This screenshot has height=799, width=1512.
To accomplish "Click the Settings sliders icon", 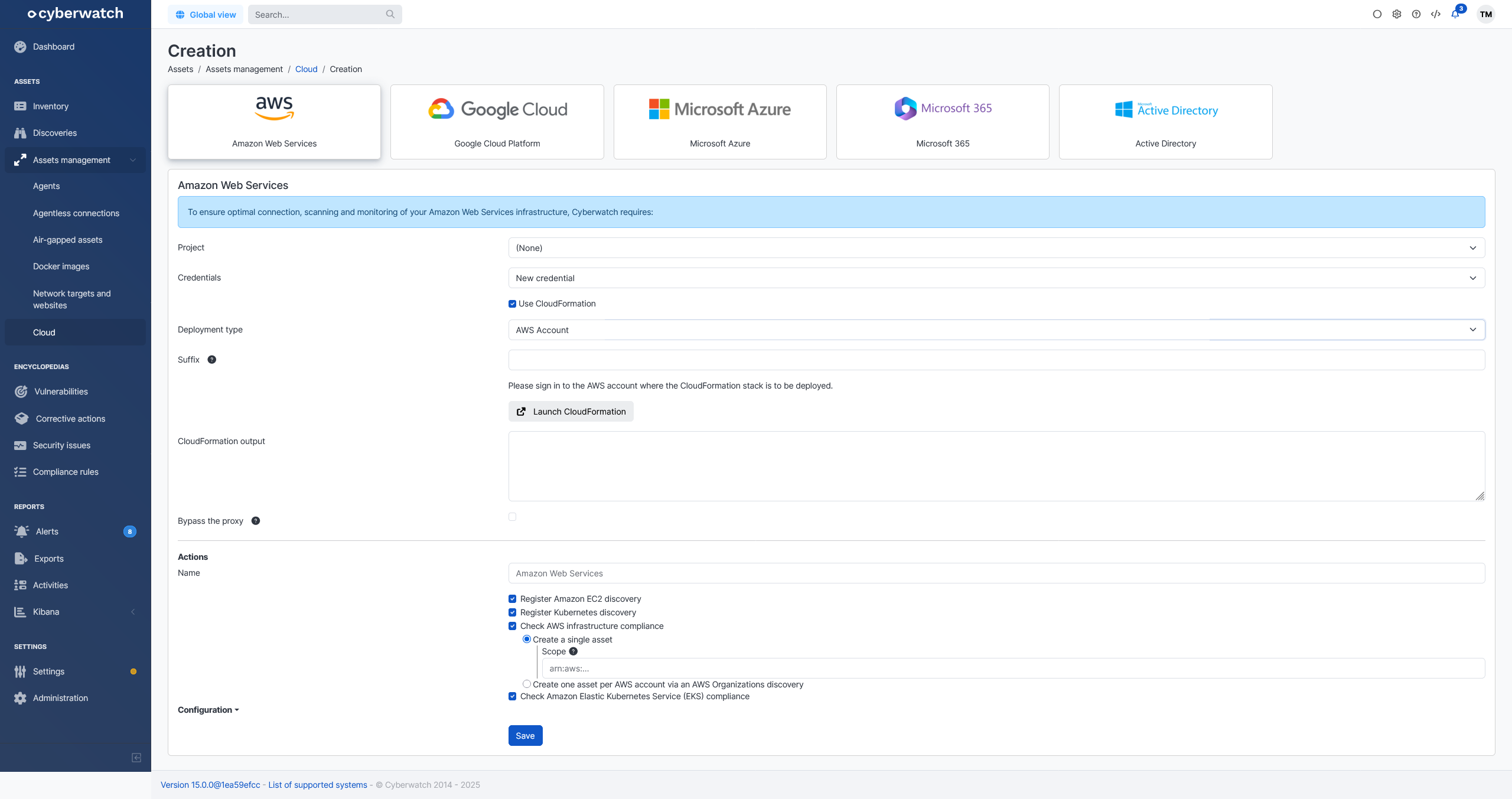I will point(20,671).
